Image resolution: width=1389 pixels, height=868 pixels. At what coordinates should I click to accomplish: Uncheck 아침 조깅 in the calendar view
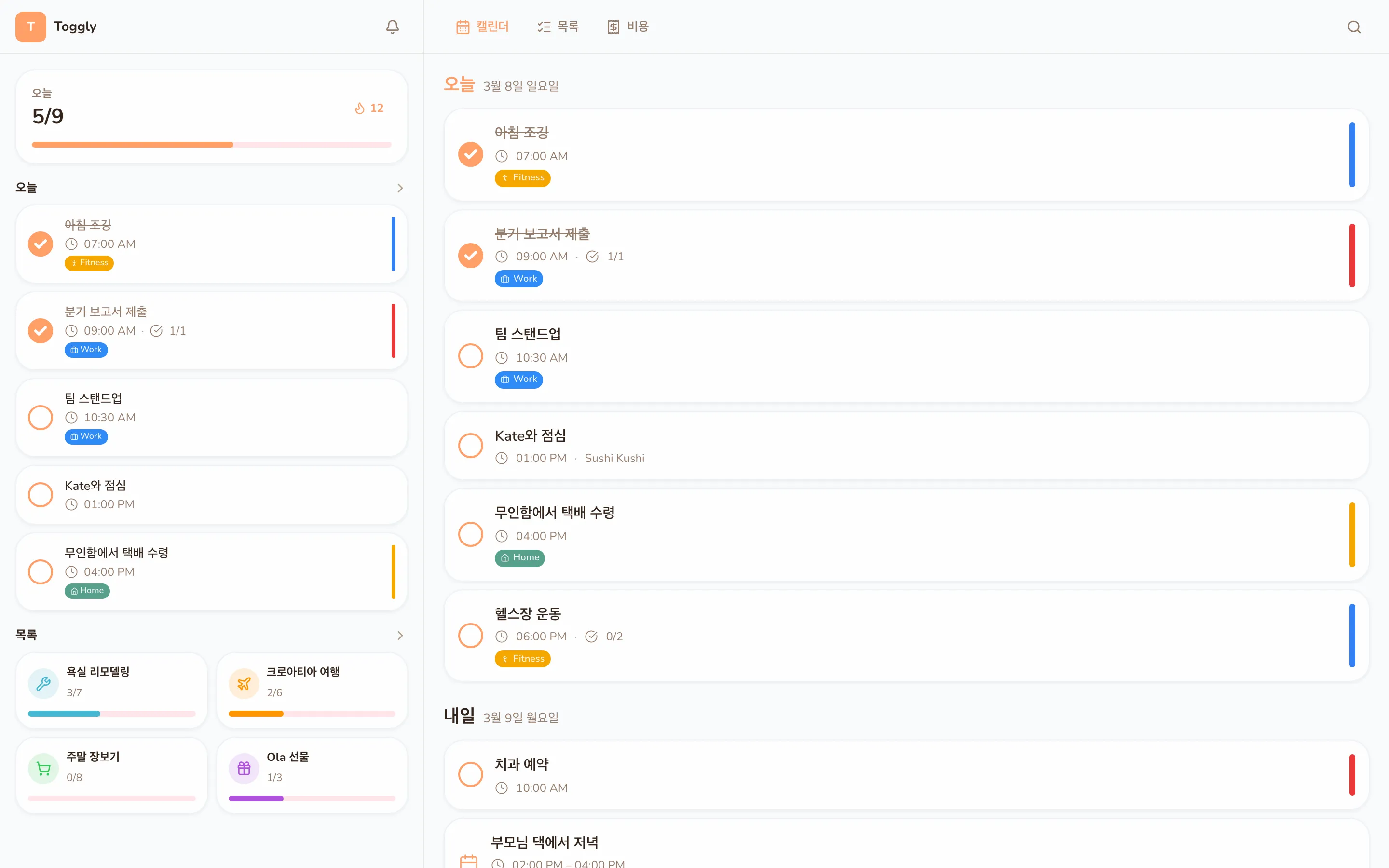point(471,155)
